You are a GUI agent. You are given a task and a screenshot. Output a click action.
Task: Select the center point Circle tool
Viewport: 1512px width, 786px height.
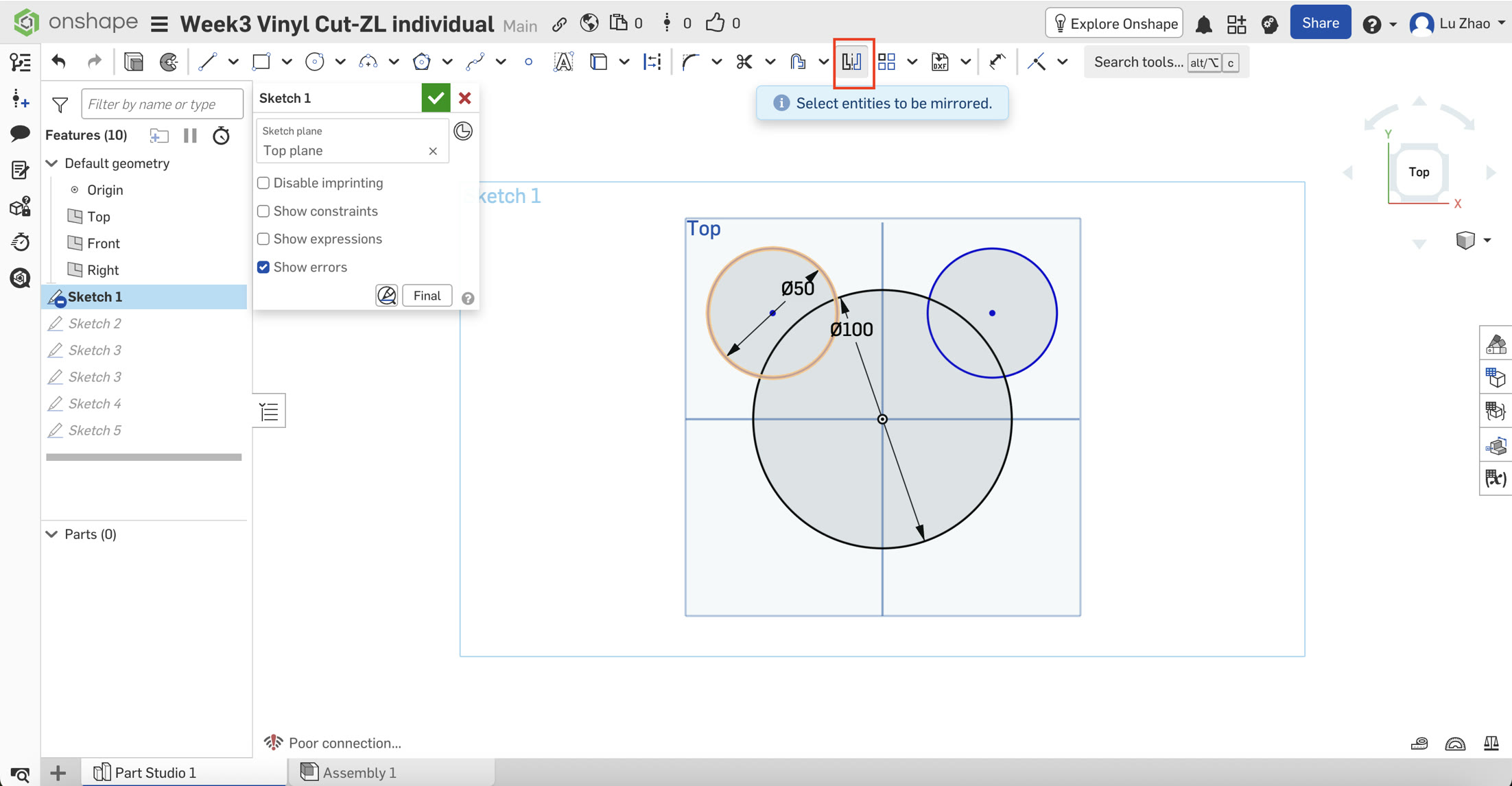[x=314, y=62]
